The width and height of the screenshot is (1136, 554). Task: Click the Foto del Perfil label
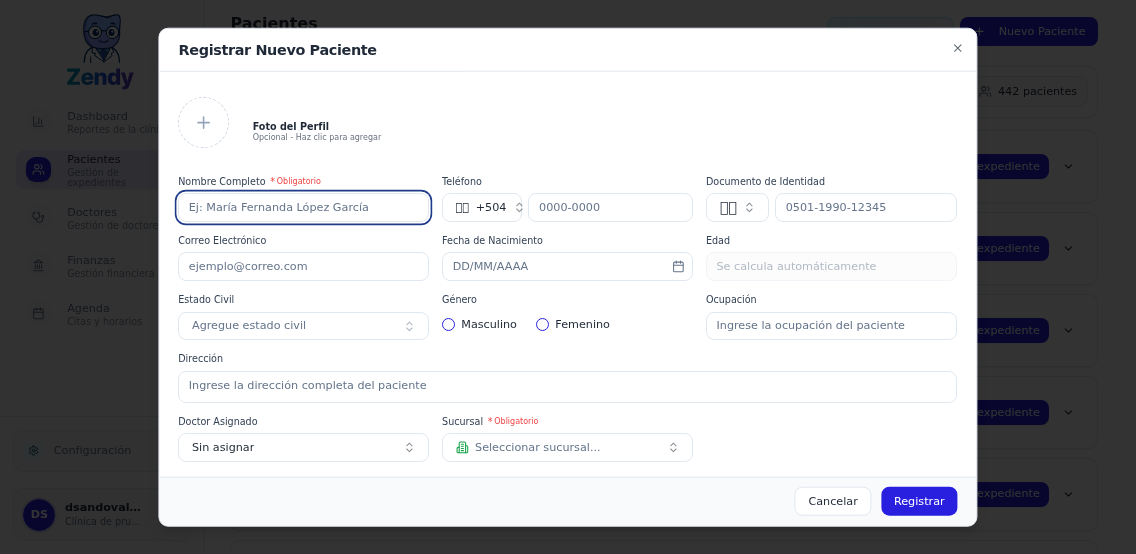(x=291, y=127)
